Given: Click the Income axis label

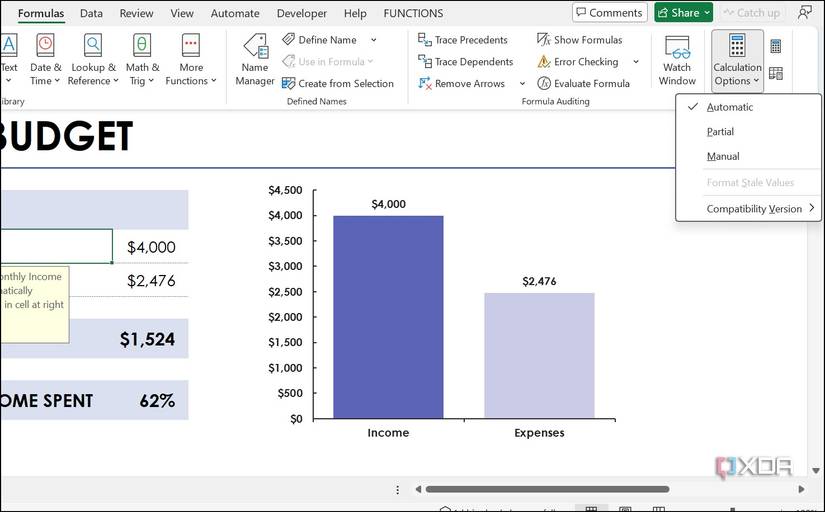Looking at the screenshot, I should click(x=388, y=433).
